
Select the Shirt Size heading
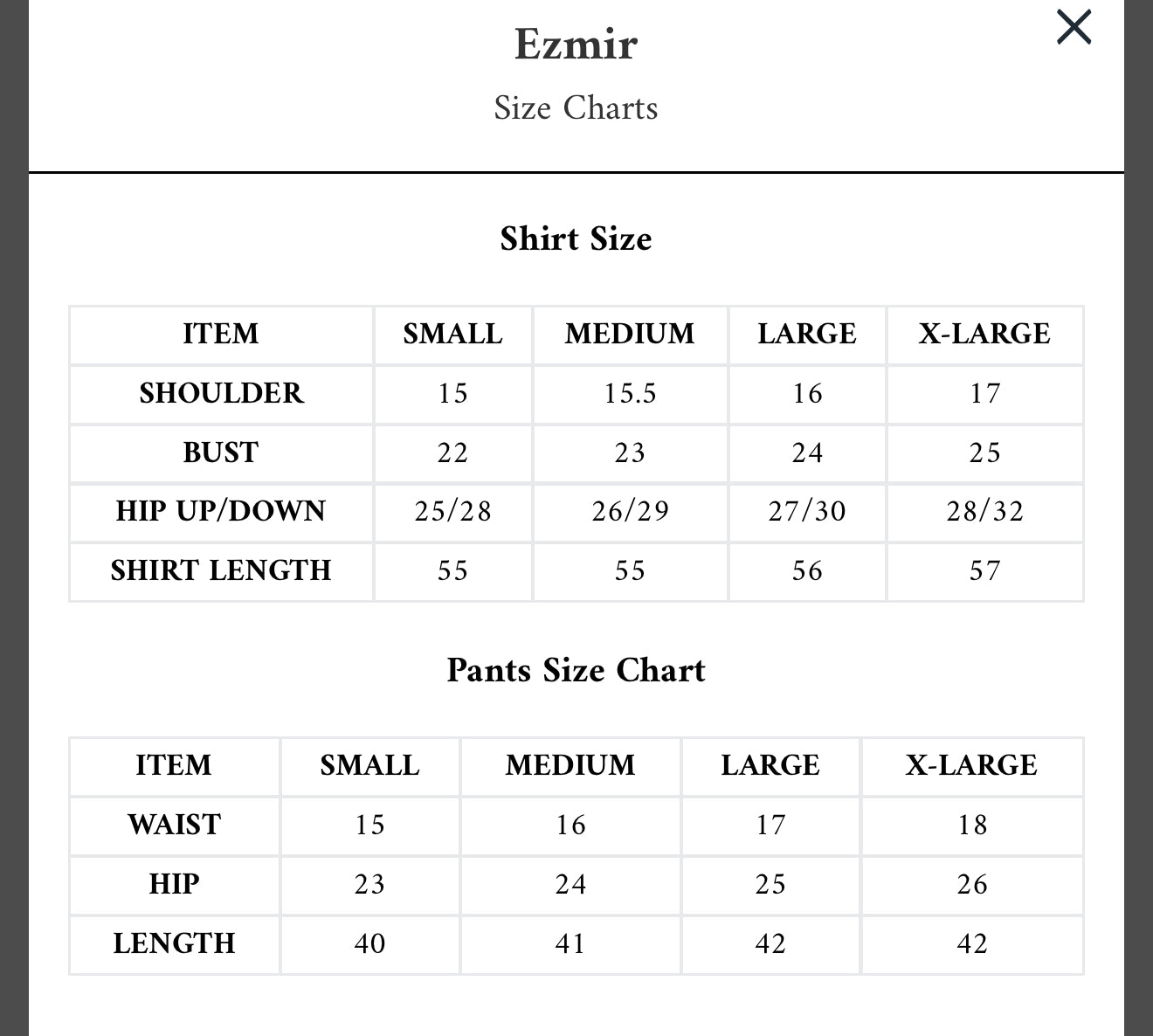point(576,238)
